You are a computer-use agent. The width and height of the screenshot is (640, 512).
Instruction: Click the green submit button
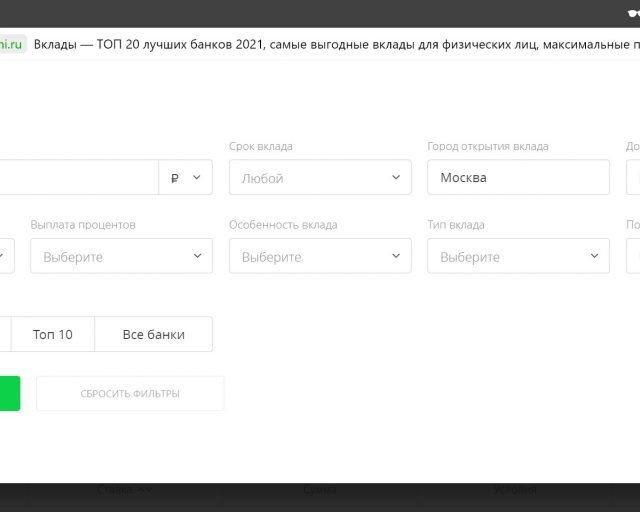[x=9, y=393]
